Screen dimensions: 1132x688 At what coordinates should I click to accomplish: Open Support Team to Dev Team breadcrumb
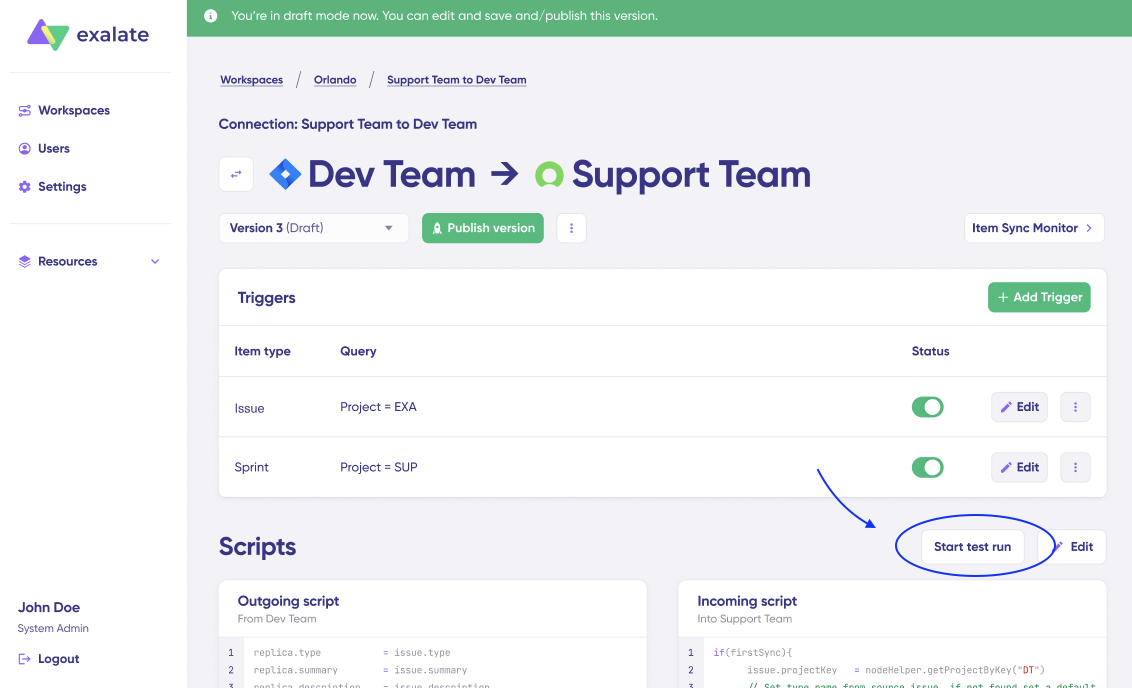pos(456,80)
